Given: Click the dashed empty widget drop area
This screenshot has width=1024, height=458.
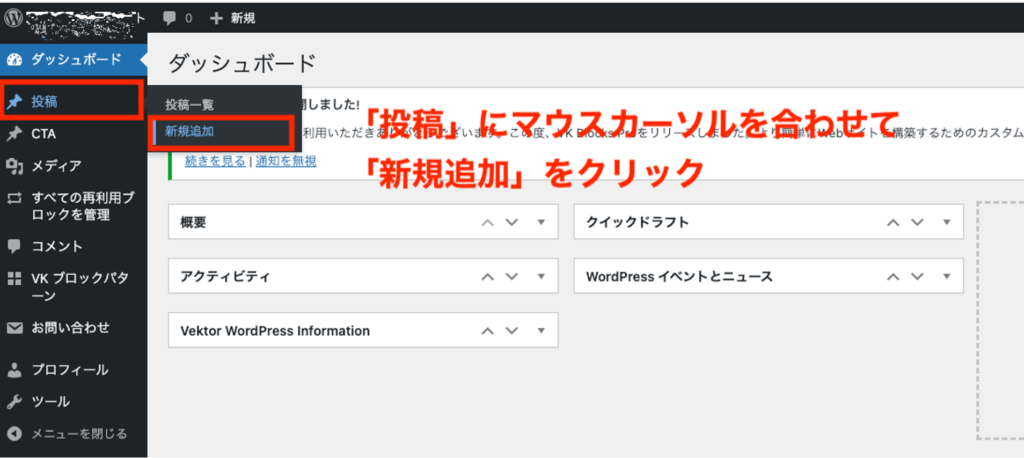Looking at the screenshot, I should click(1000, 320).
